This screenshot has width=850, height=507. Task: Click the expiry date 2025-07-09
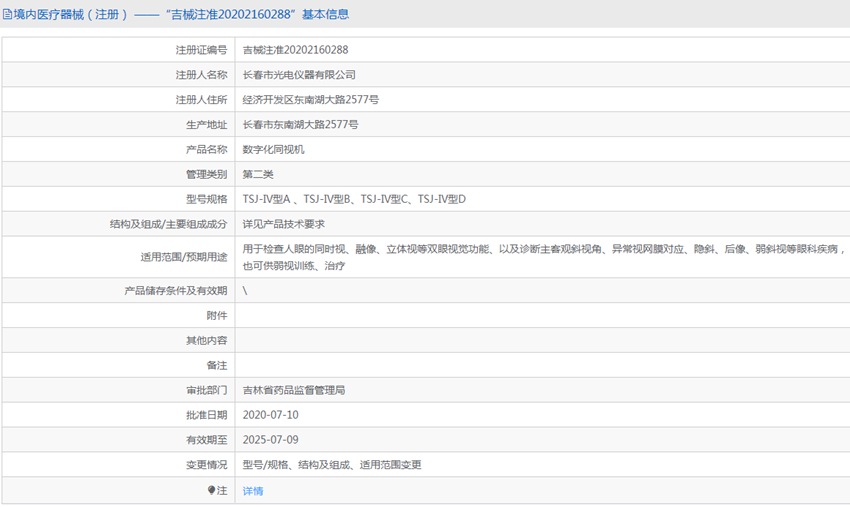pos(270,440)
